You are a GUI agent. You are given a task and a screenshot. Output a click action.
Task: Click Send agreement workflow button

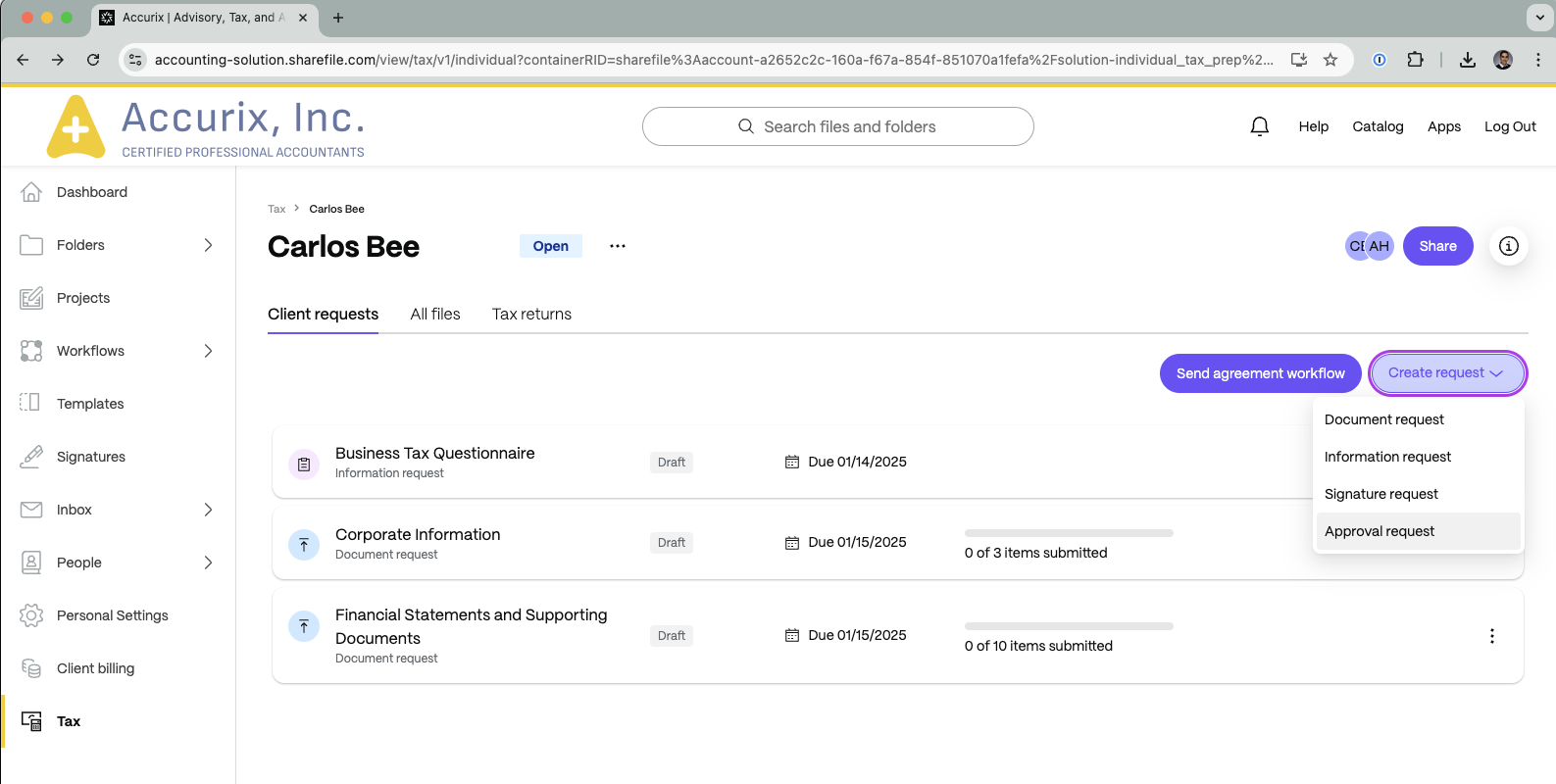[1260, 373]
